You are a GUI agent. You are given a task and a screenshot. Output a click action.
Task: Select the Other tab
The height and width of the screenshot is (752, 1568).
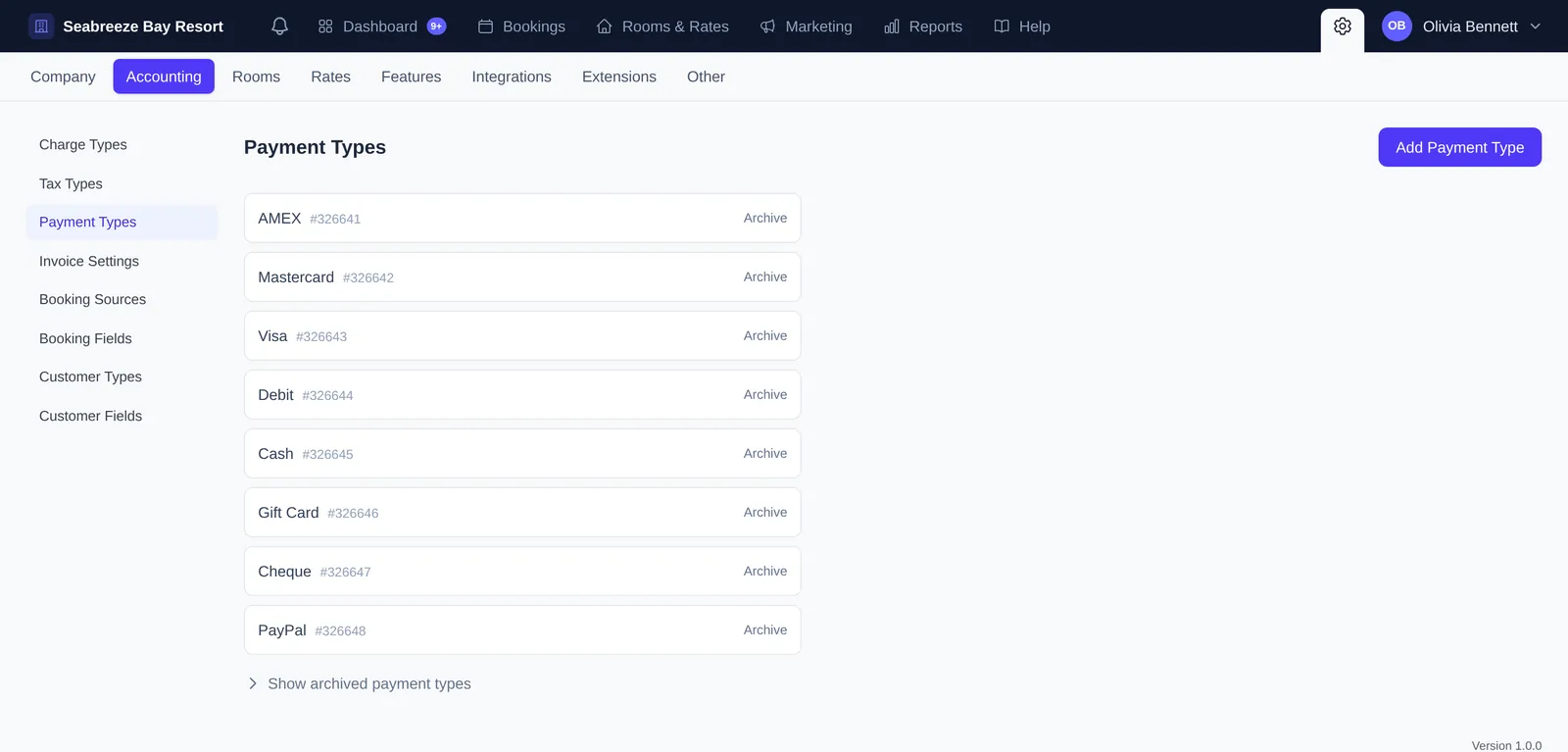point(706,76)
